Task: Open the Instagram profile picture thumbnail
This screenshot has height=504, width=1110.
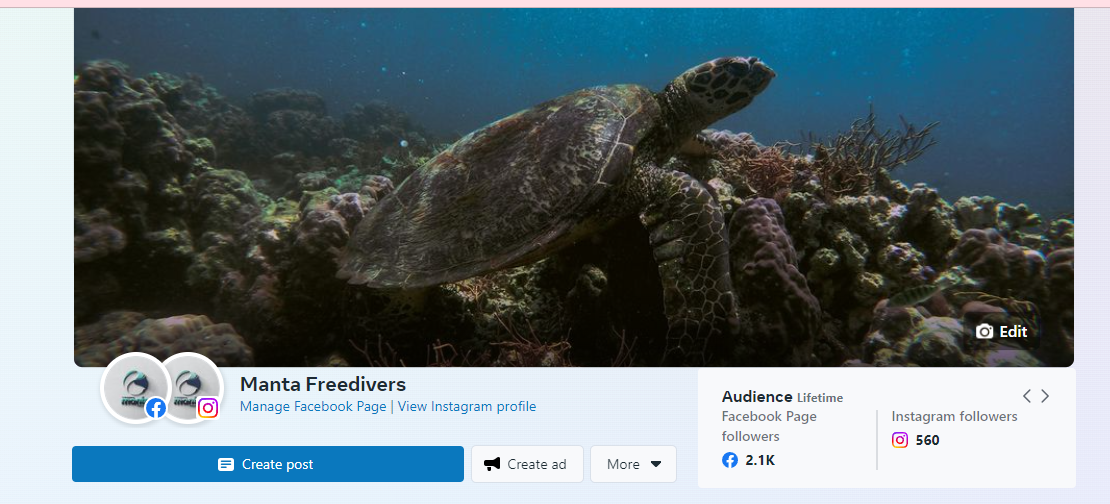Action: tap(189, 387)
